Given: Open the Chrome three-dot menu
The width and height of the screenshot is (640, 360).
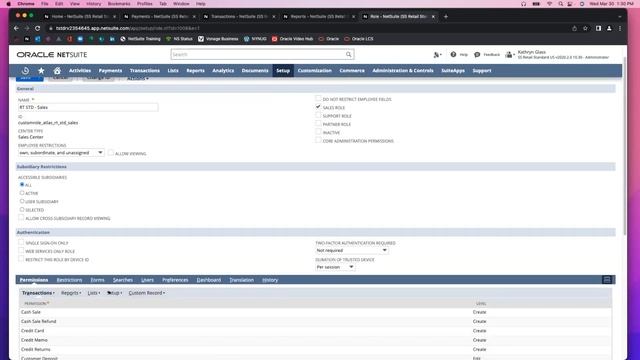Looking at the screenshot, I should click(x=620, y=28).
